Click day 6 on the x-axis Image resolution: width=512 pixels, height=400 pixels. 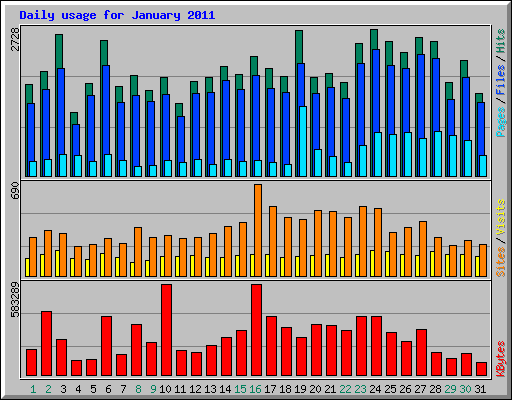tap(108, 389)
